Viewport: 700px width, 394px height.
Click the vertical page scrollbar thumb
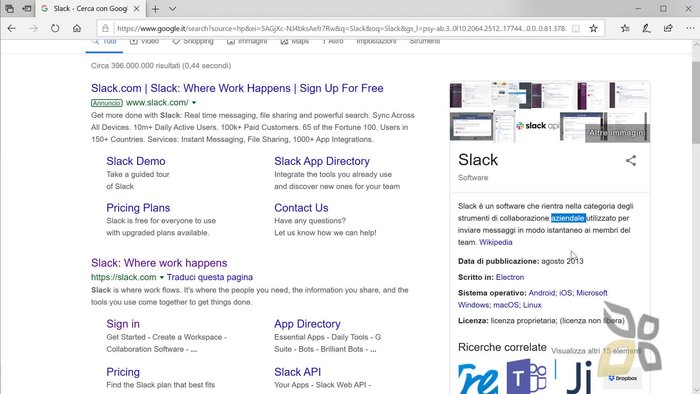(x=696, y=102)
